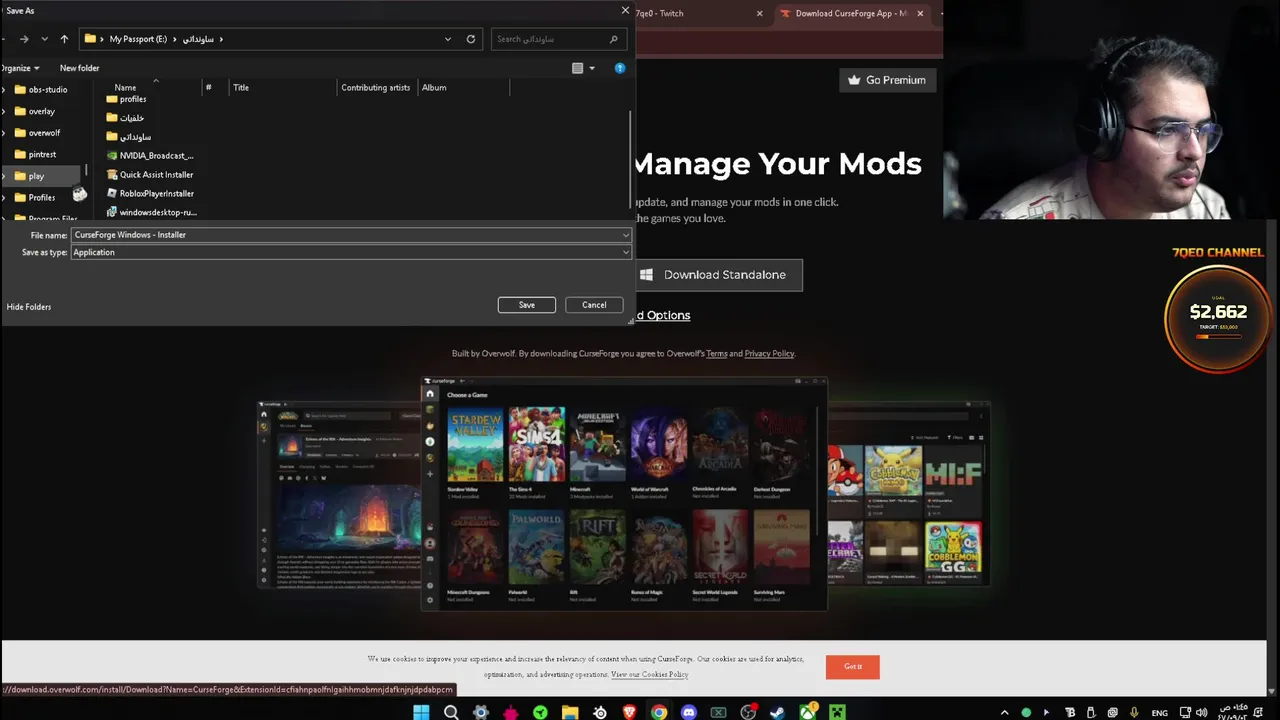Create a New folder
This screenshot has height=720, width=1280.
click(79, 68)
